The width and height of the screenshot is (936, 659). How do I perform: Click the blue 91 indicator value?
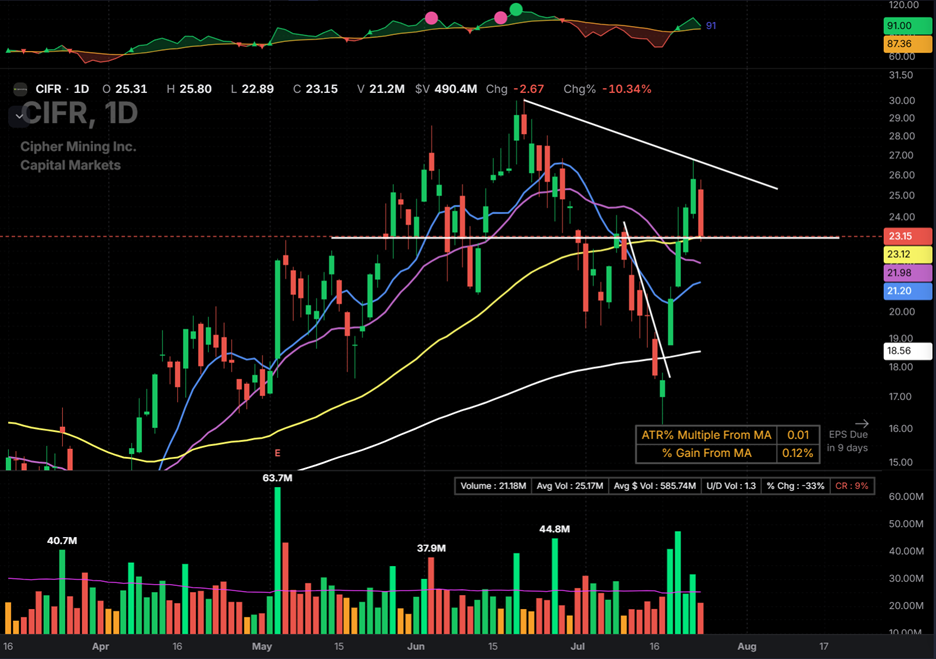711,26
